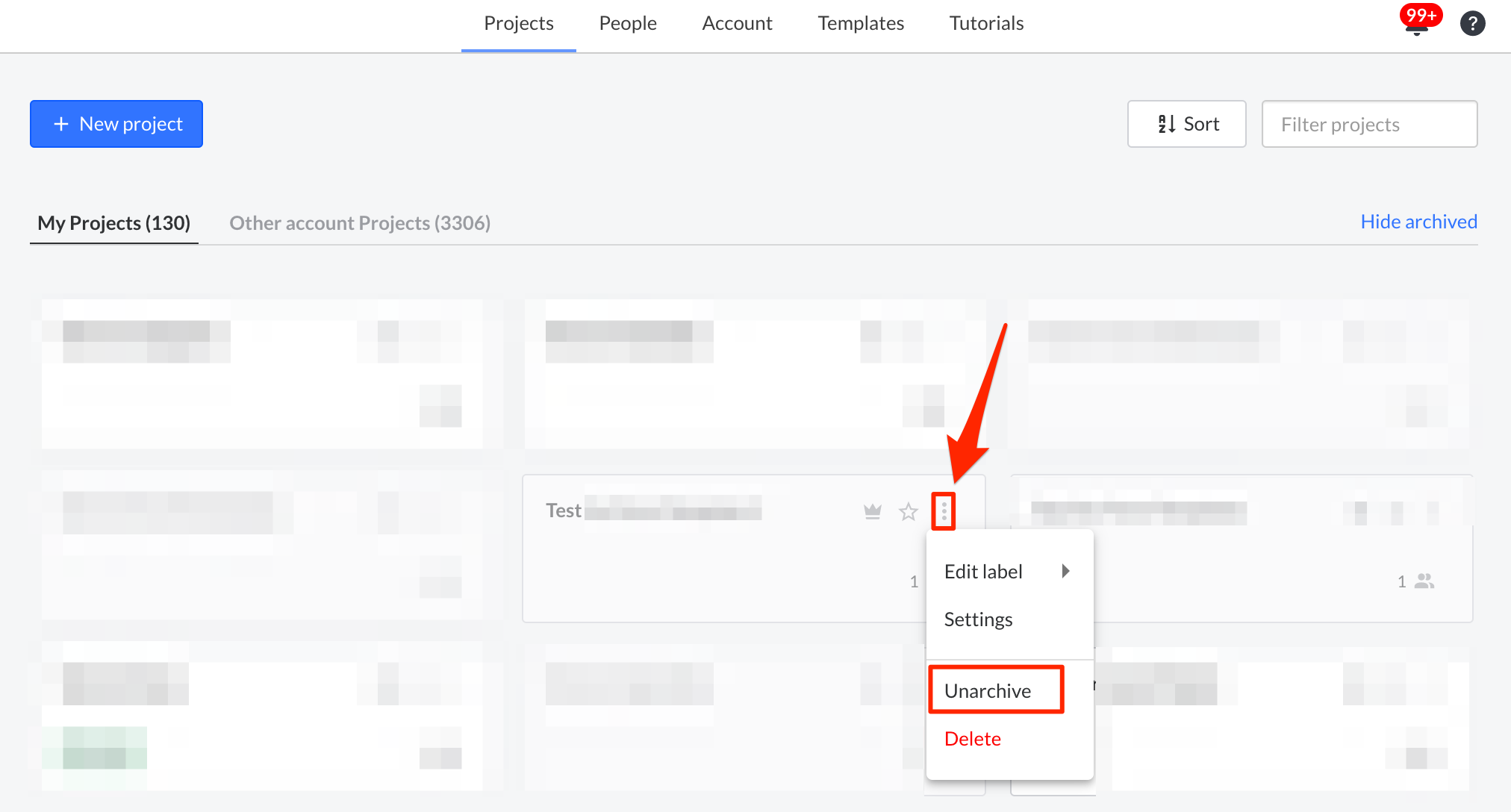
Task: Unarchive the Test project
Action: point(990,690)
